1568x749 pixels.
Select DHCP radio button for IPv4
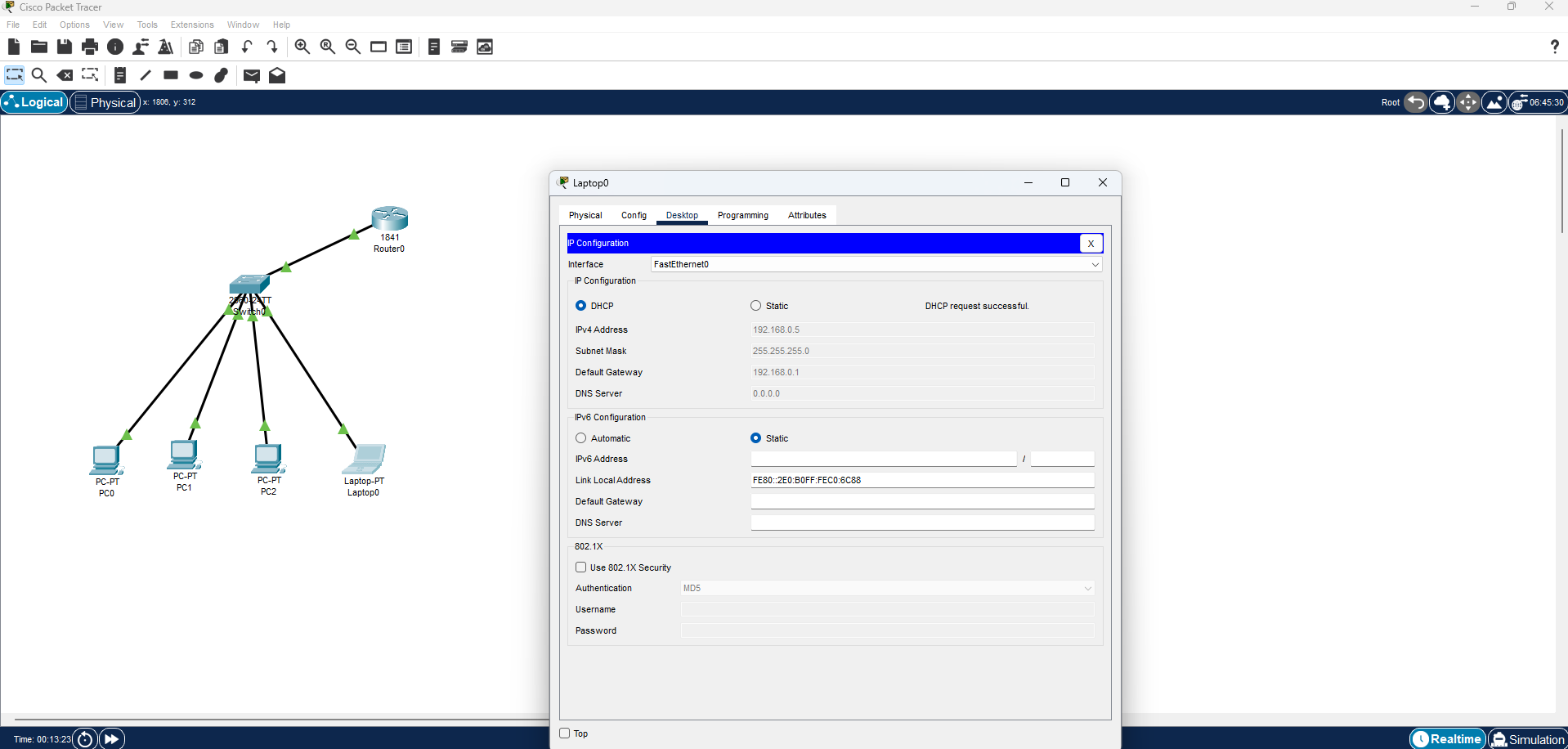point(580,306)
